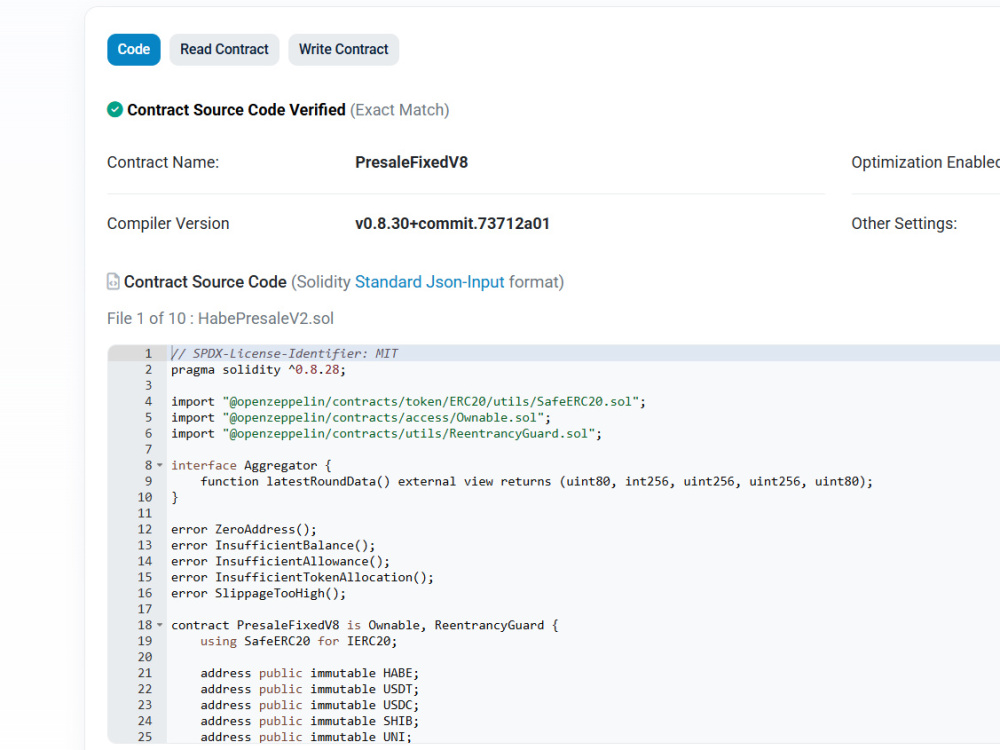Collapse the interface Aggregator block at line 8

(x=159, y=466)
